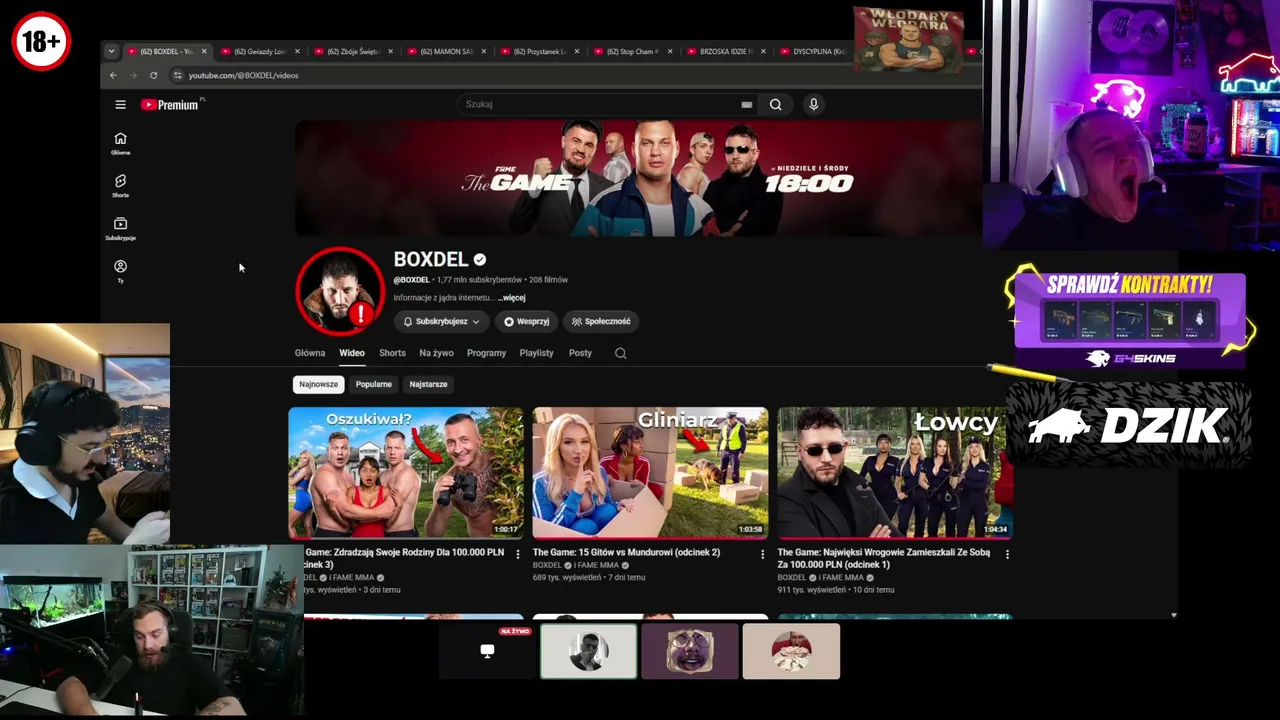Click the BOXDEL channel avatar
1280x720 pixels.
[340, 291]
